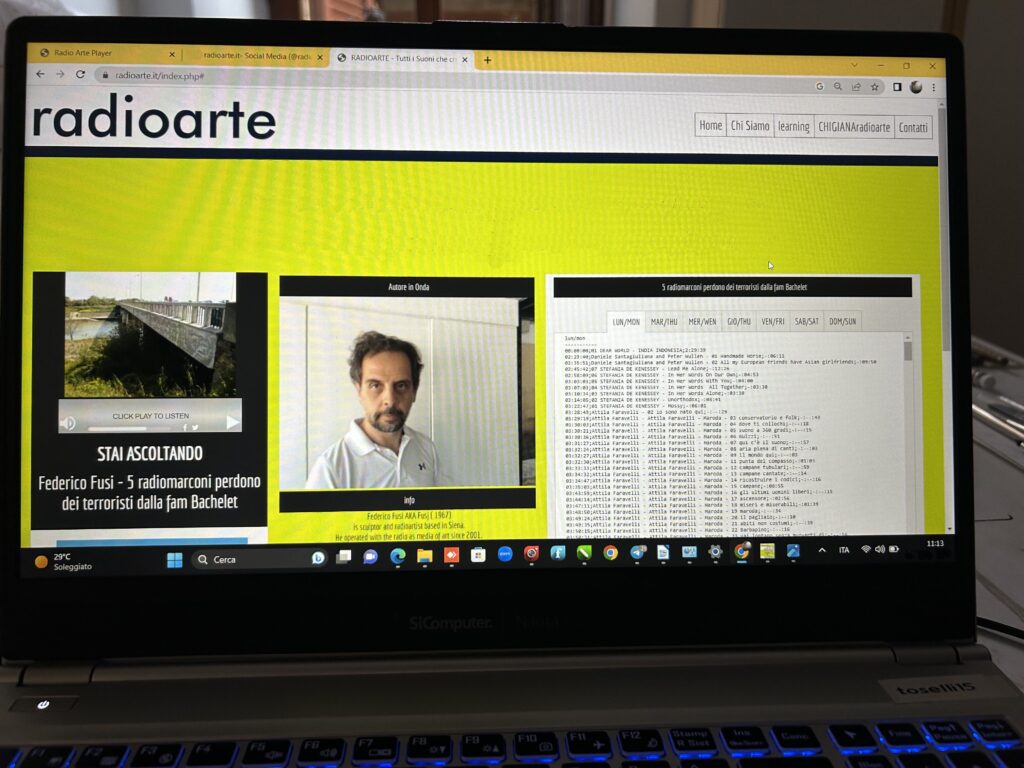Select the MAR/THU schedule tab
The image size is (1024, 768).
point(664,321)
